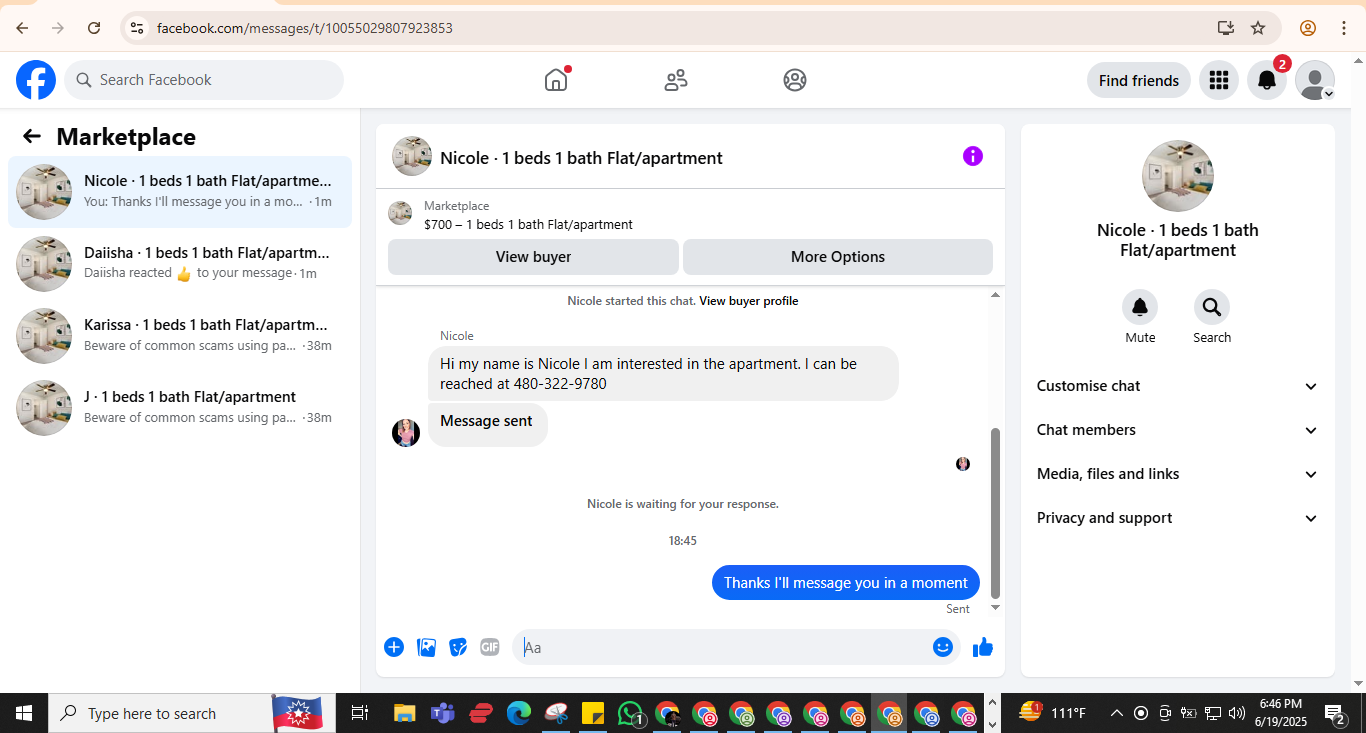
Task: Open the Friends icon in the top bar
Action: [676, 80]
